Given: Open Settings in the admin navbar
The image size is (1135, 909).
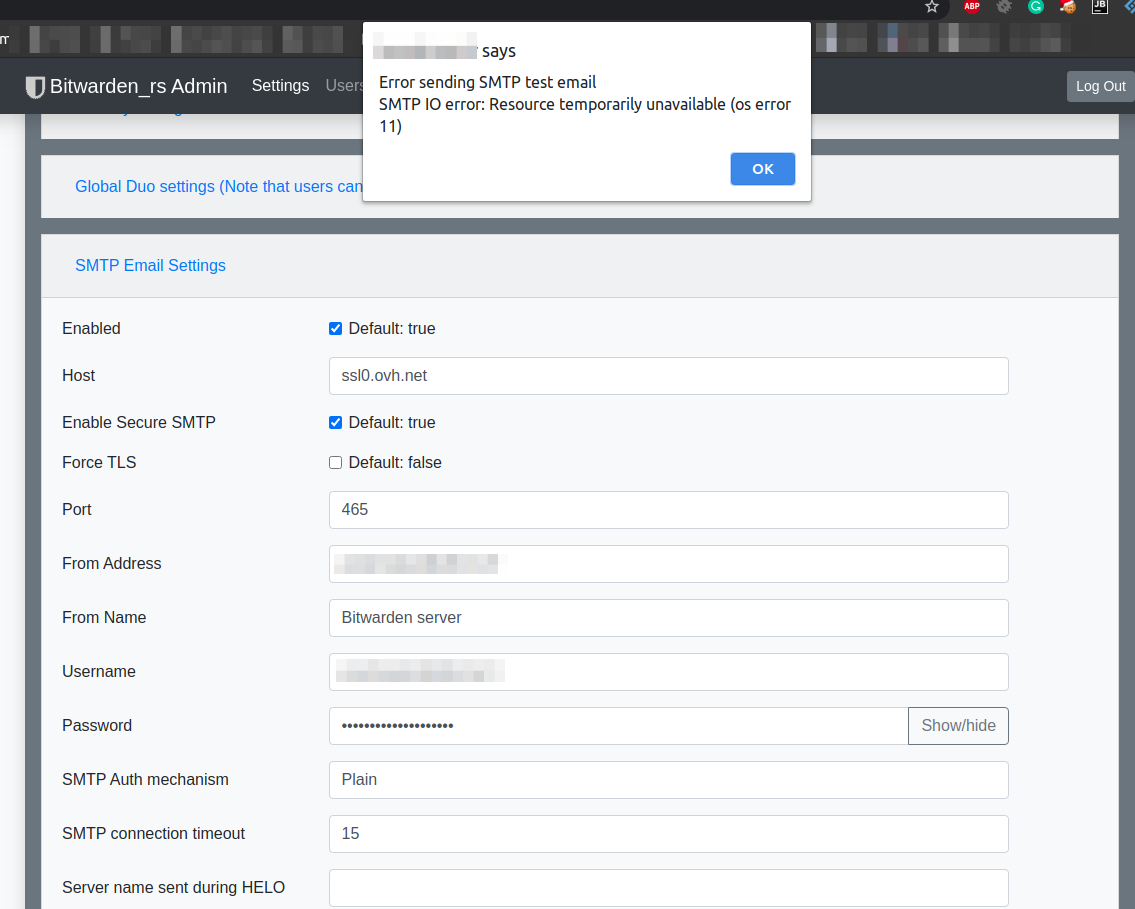Looking at the screenshot, I should 280,85.
